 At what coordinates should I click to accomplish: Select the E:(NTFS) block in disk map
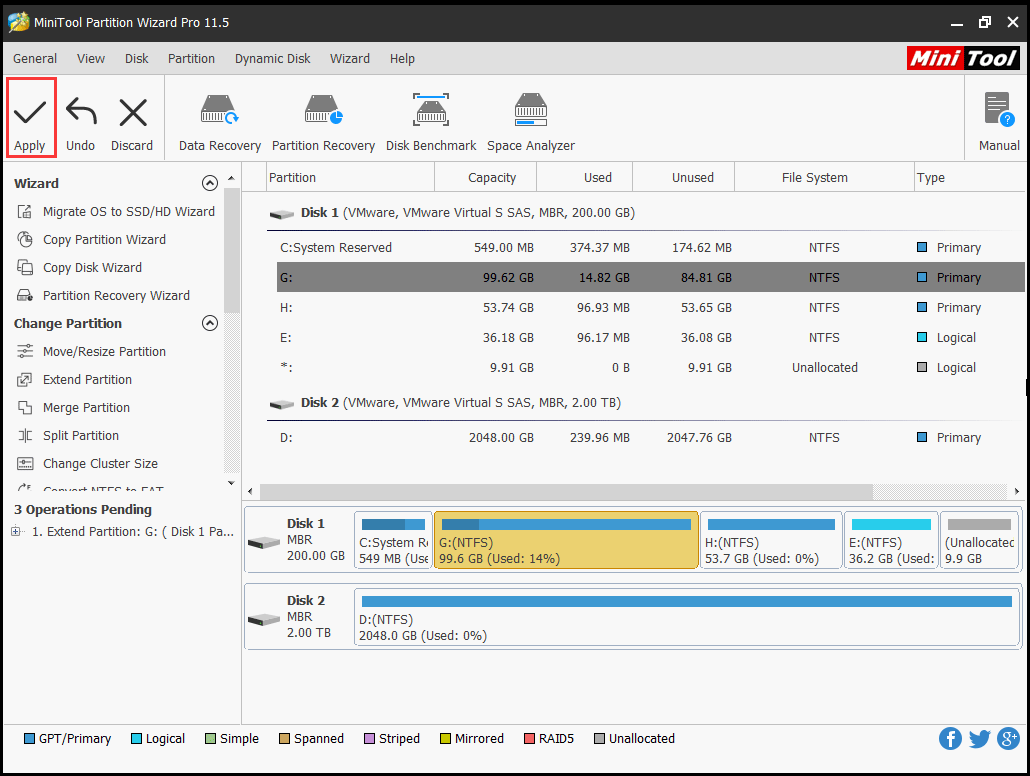[x=890, y=541]
